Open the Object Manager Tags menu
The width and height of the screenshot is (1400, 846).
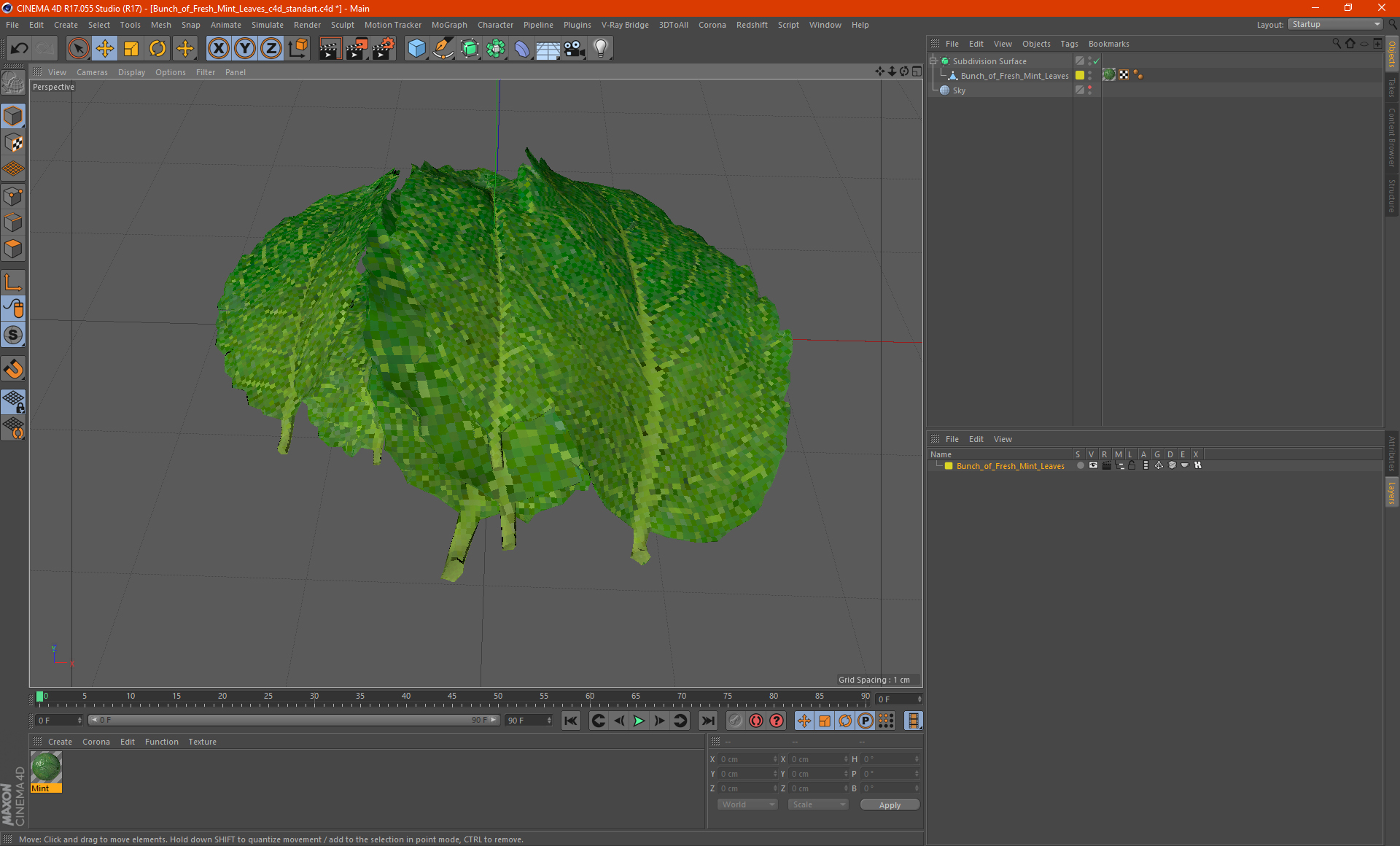(1069, 44)
